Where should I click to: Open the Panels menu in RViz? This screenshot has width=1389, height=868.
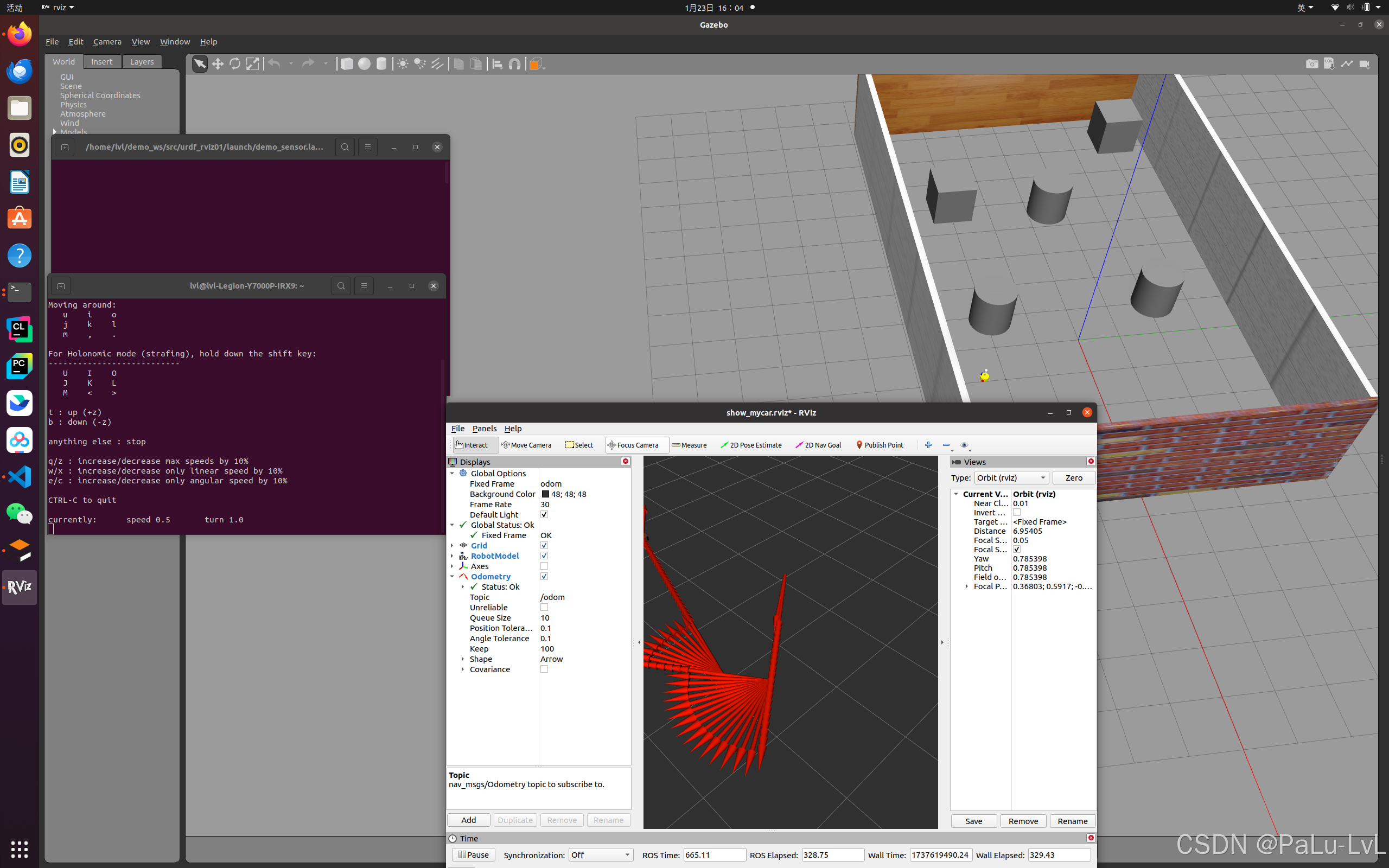coord(484,428)
